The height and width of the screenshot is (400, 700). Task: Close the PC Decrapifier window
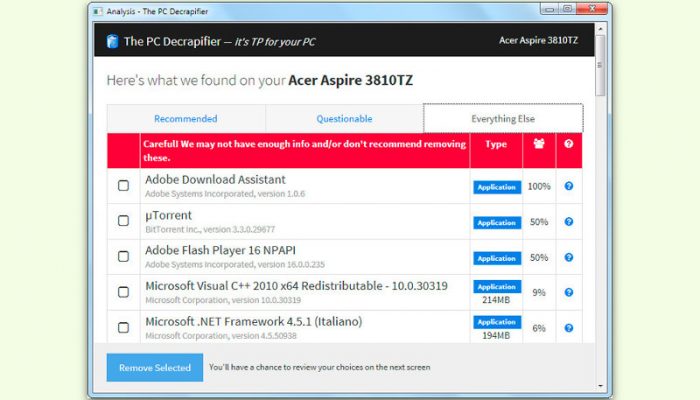(x=592, y=8)
